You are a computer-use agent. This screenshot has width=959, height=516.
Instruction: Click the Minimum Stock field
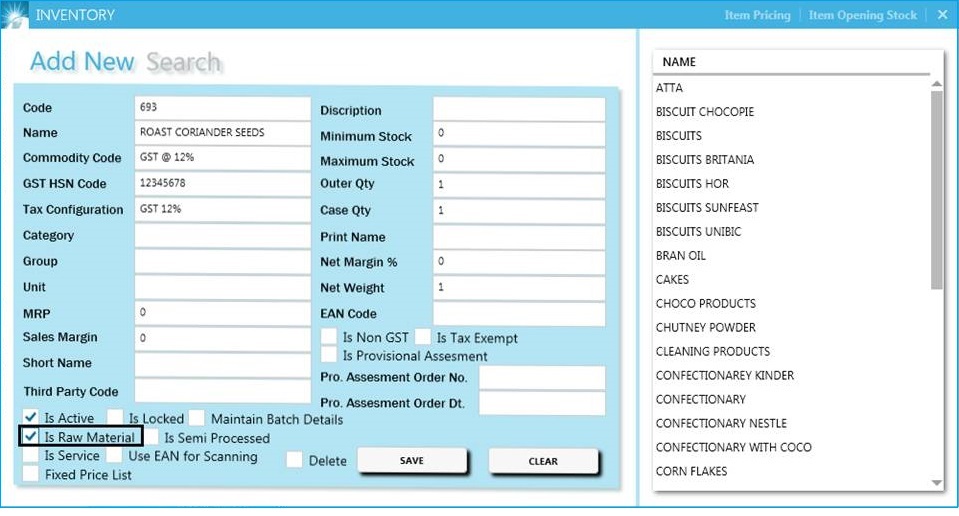519,134
